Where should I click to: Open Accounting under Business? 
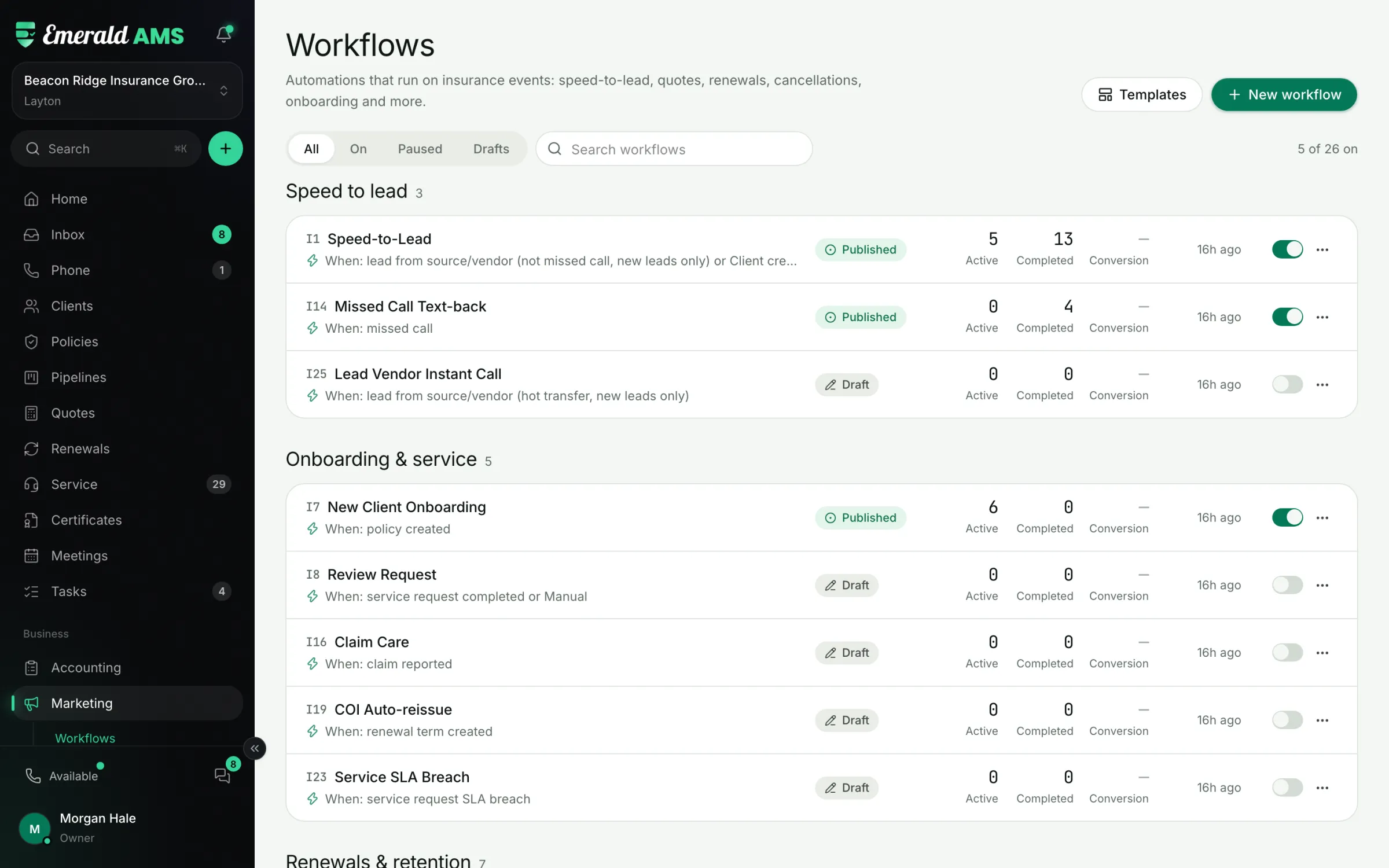click(x=127, y=668)
